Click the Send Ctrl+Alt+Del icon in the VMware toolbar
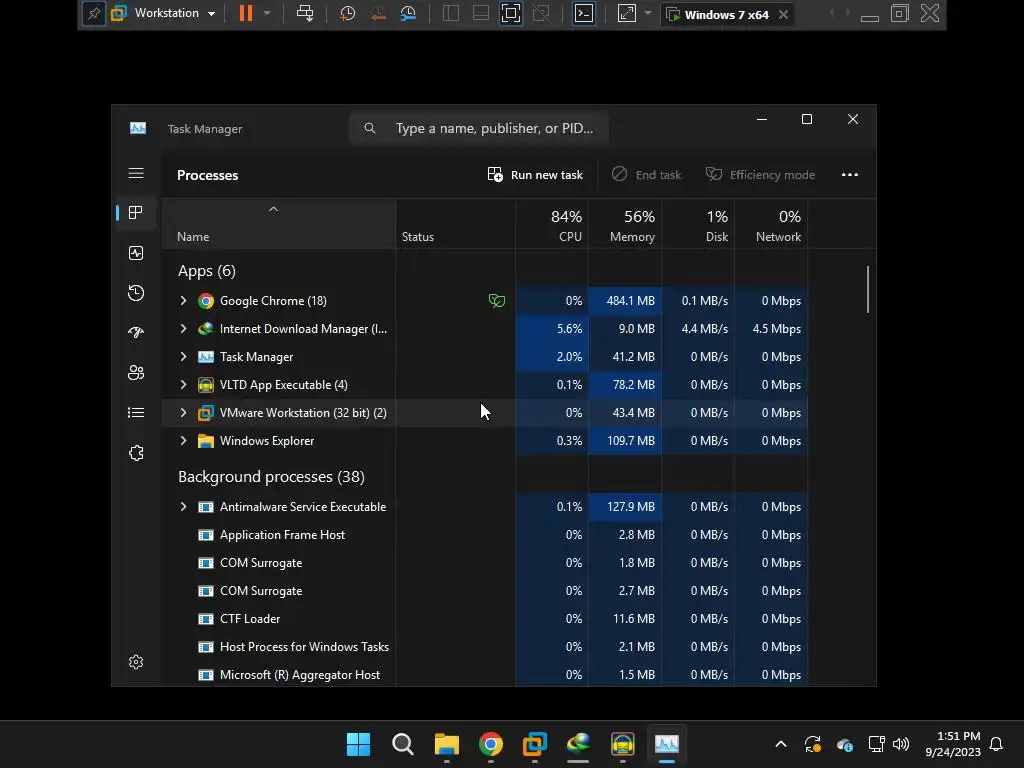Viewport: 1024px width, 768px height. coord(305,14)
